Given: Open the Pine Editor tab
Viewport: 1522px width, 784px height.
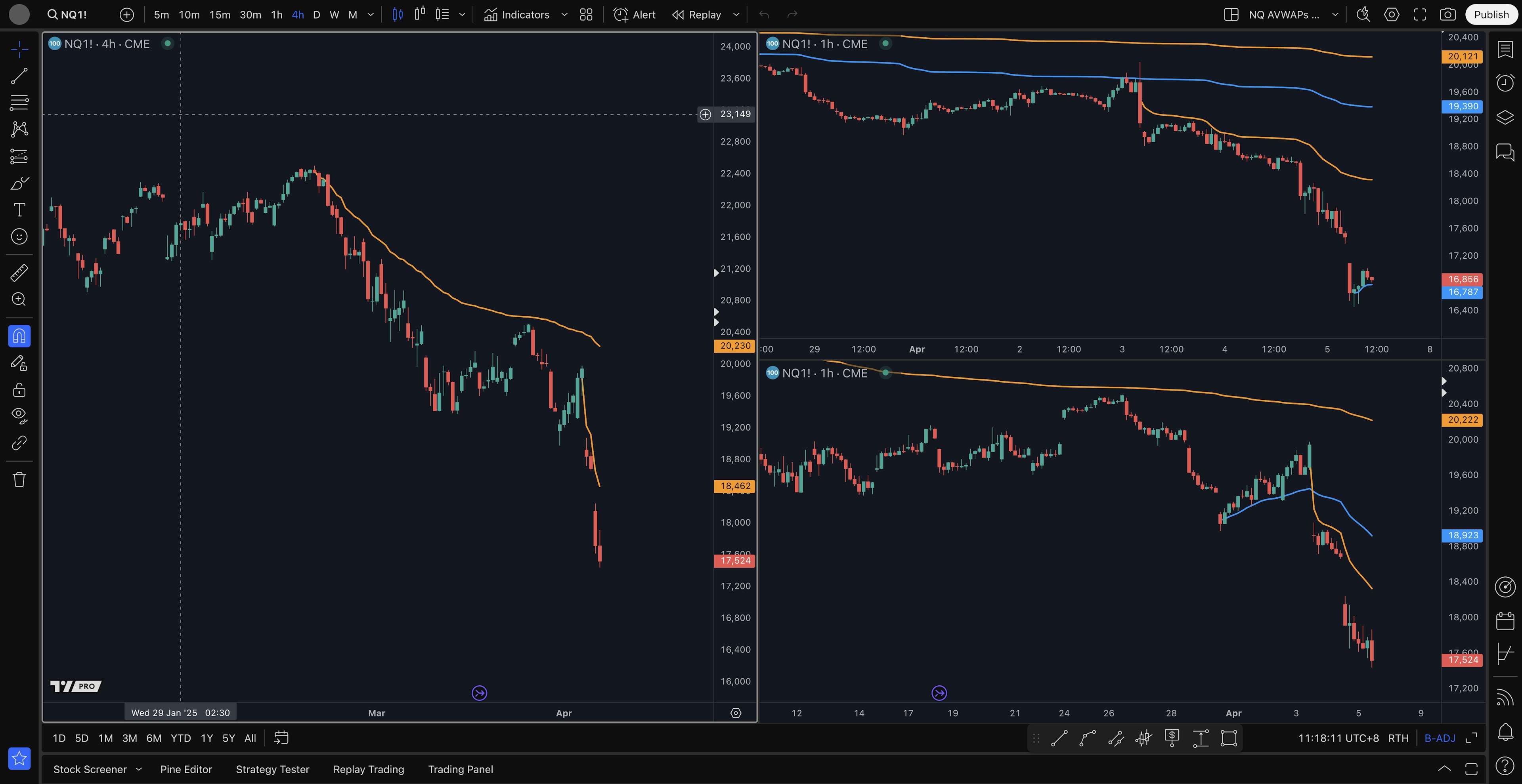Looking at the screenshot, I should pyautogui.click(x=185, y=769).
